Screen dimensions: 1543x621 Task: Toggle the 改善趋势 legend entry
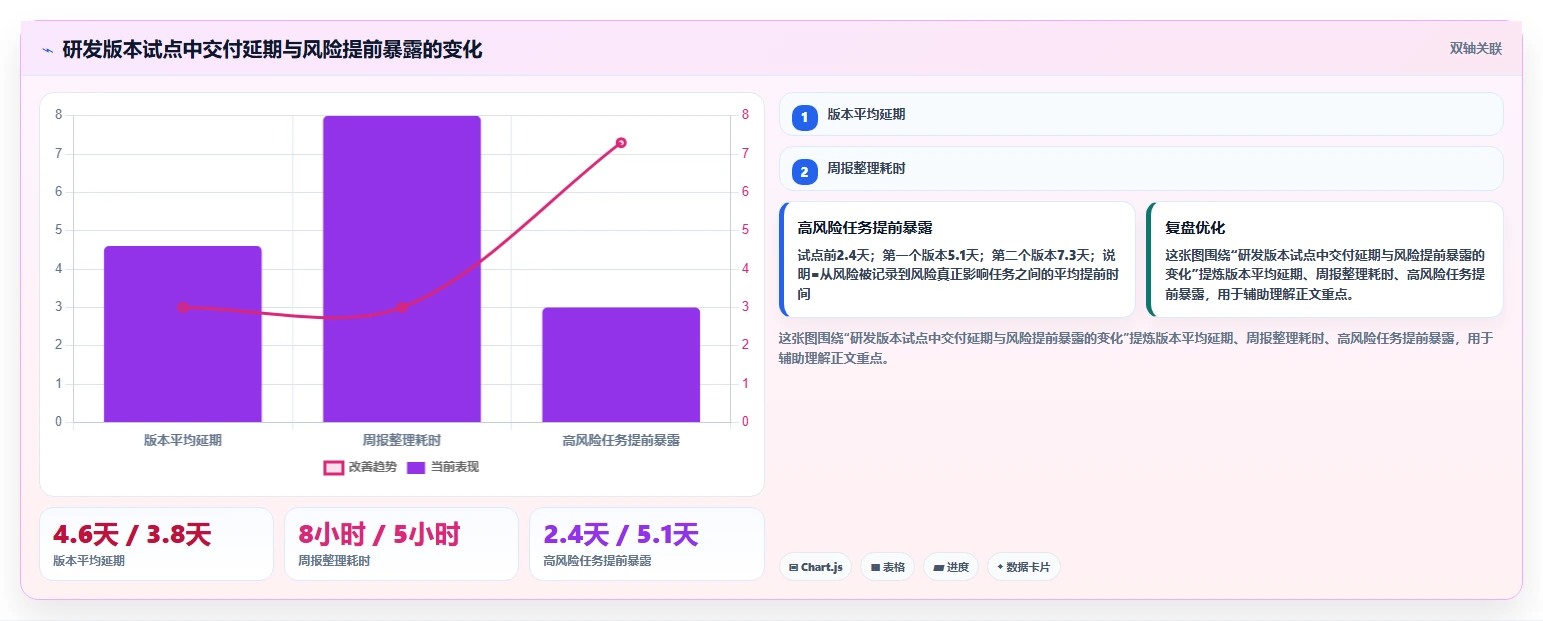point(360,467)
